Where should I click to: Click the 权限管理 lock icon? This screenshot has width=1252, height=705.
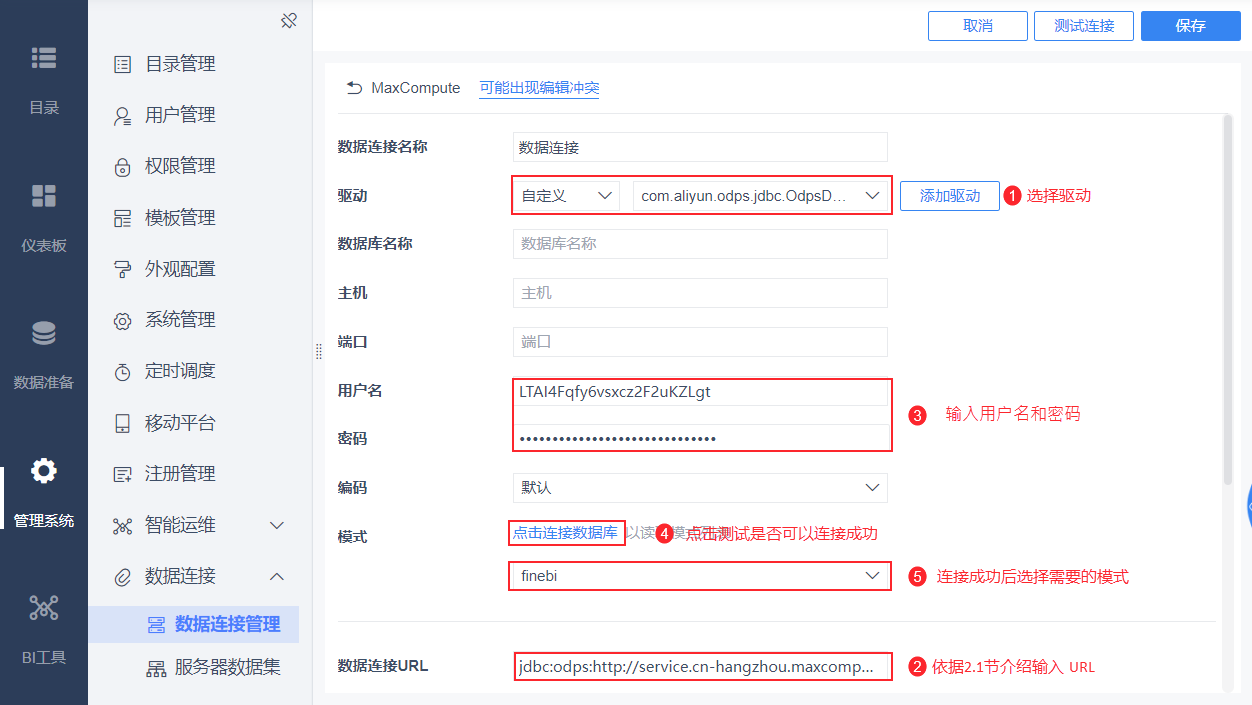tap(123, 167)
